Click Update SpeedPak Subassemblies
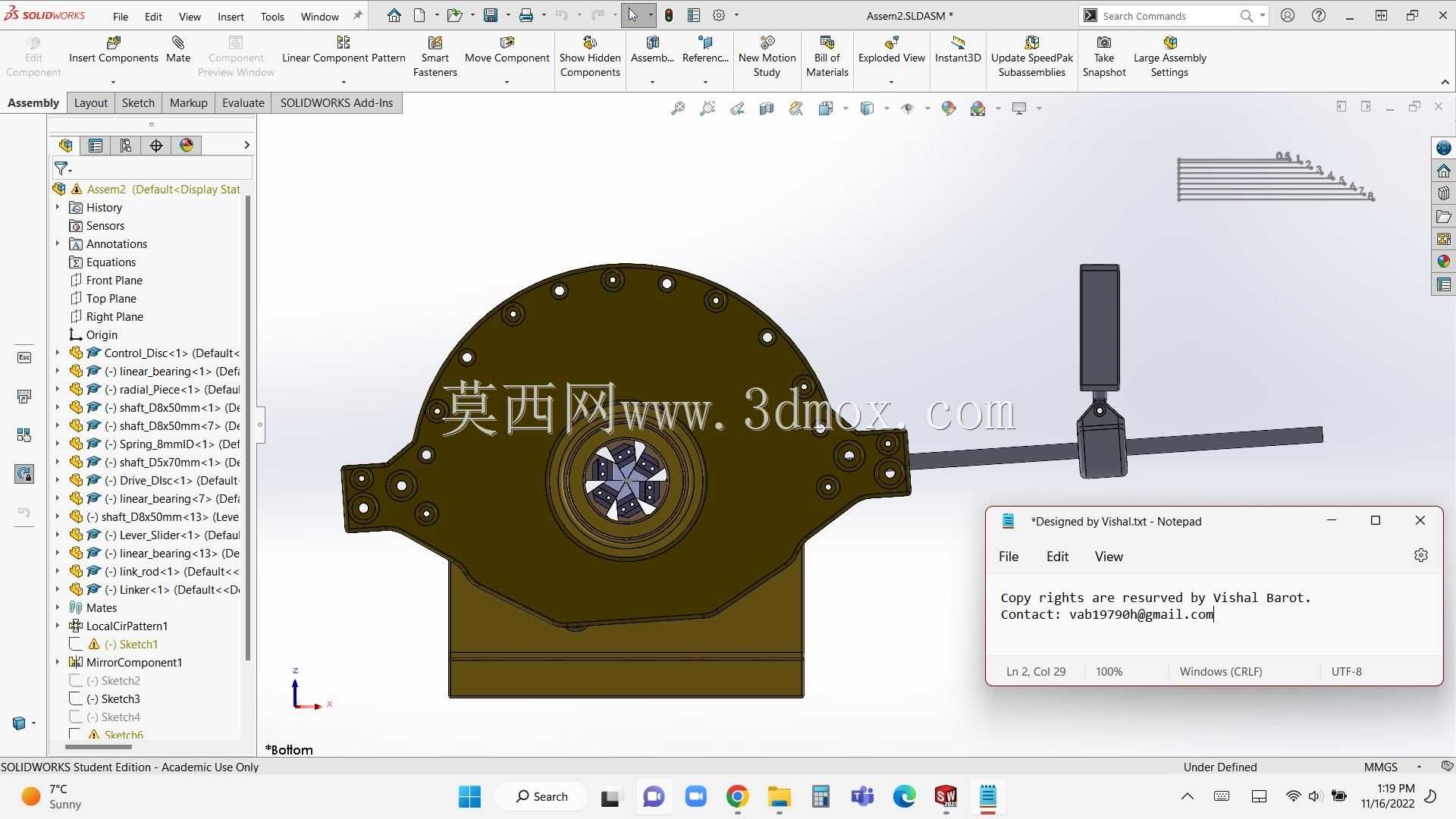This screenshot has height=819, width=1456. coord(1031,57)
